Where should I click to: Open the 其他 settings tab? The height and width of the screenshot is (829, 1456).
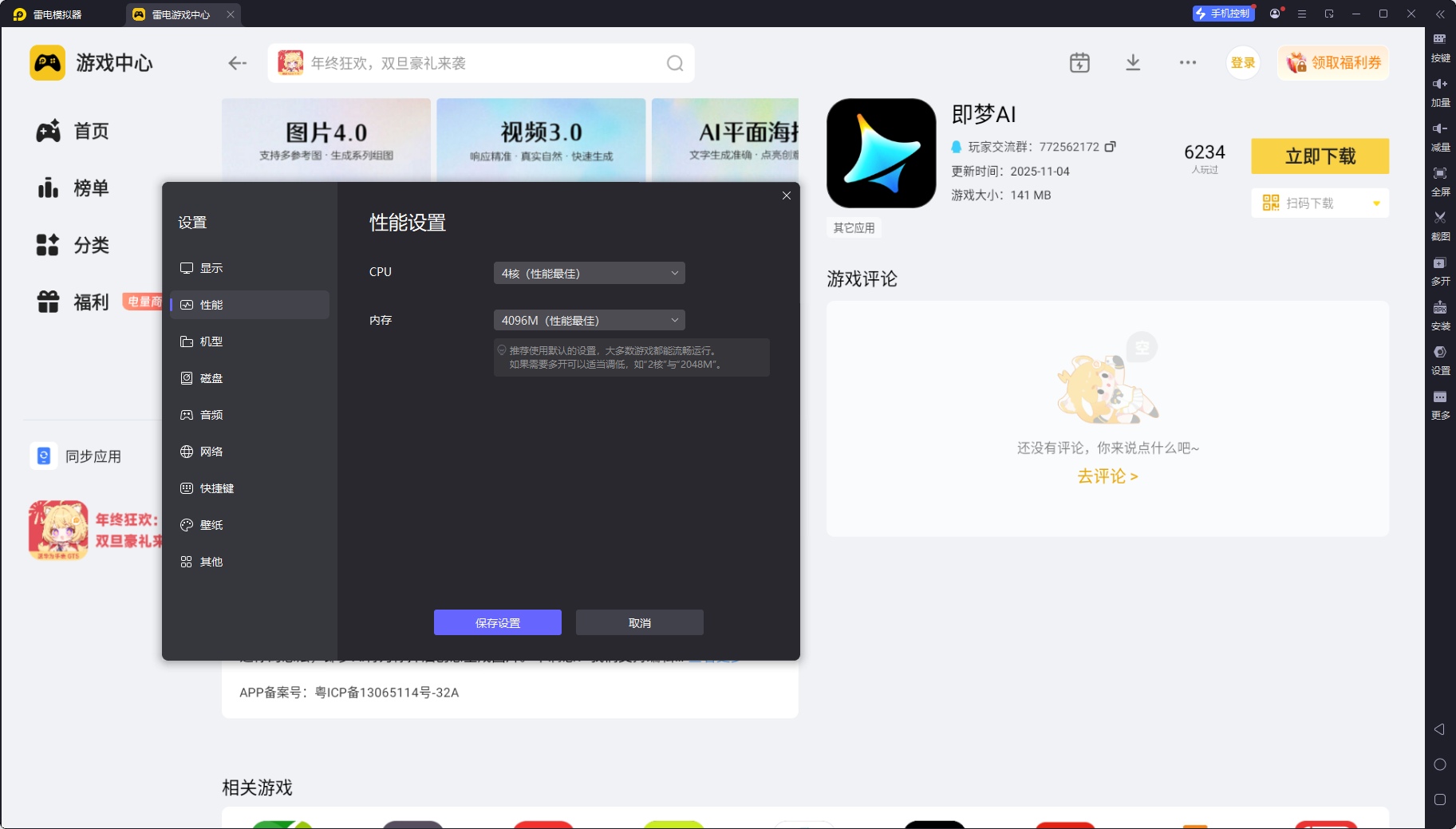tap(250, 562)
